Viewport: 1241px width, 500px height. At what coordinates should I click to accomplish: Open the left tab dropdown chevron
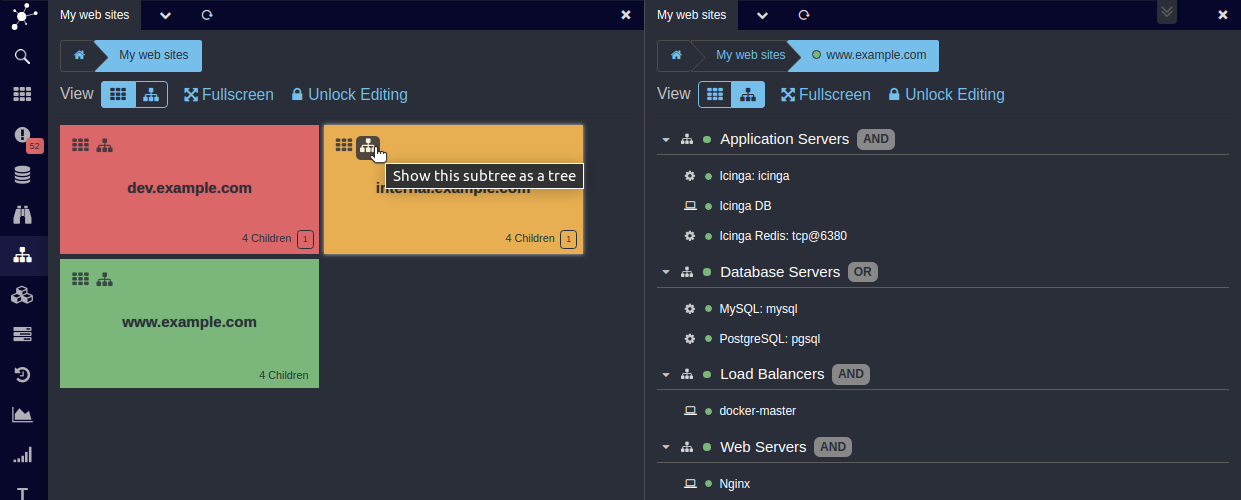click(x=165, y=15)
